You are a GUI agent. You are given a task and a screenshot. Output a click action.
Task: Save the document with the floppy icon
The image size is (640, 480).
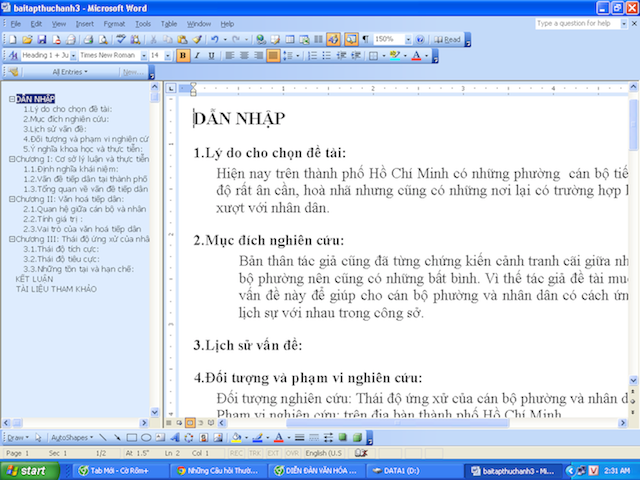point(42,40)
